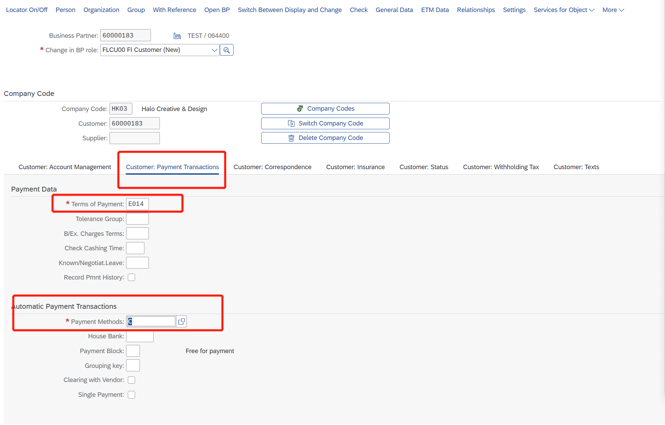Click the magnifier icon next to BP role
Screen dimensions: 665x425
point(227,50)
